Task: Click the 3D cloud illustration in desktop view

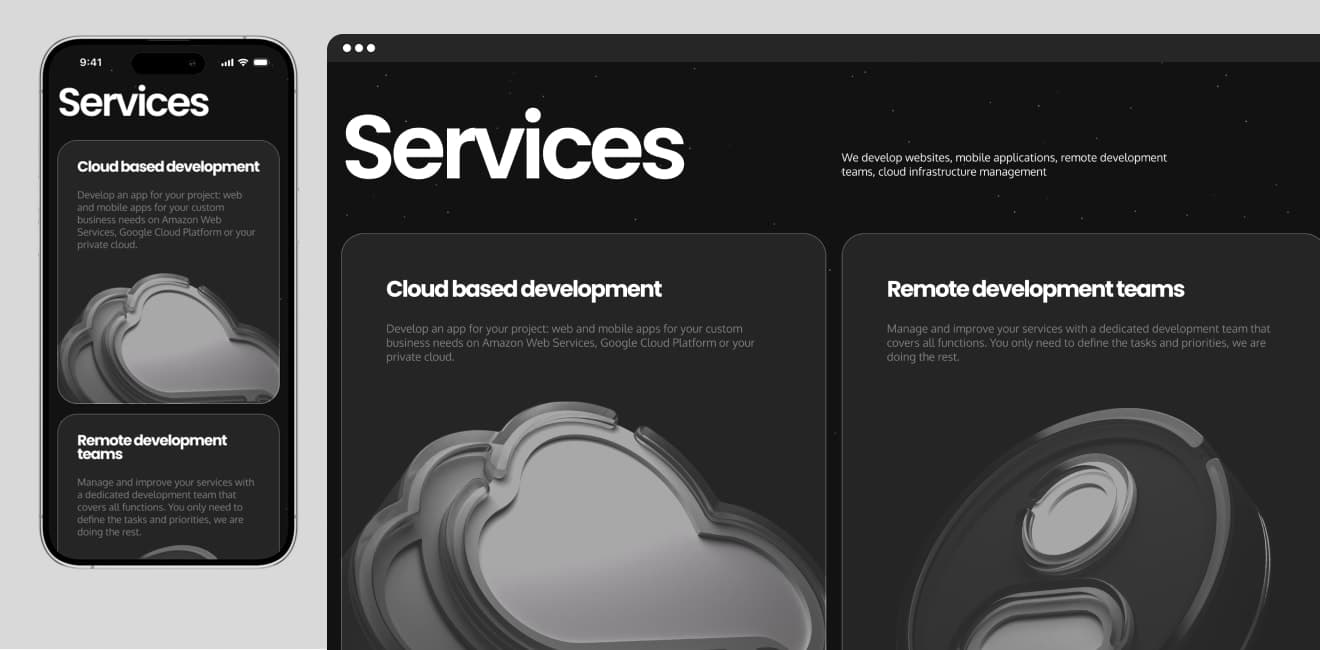Action: [590, 530]
